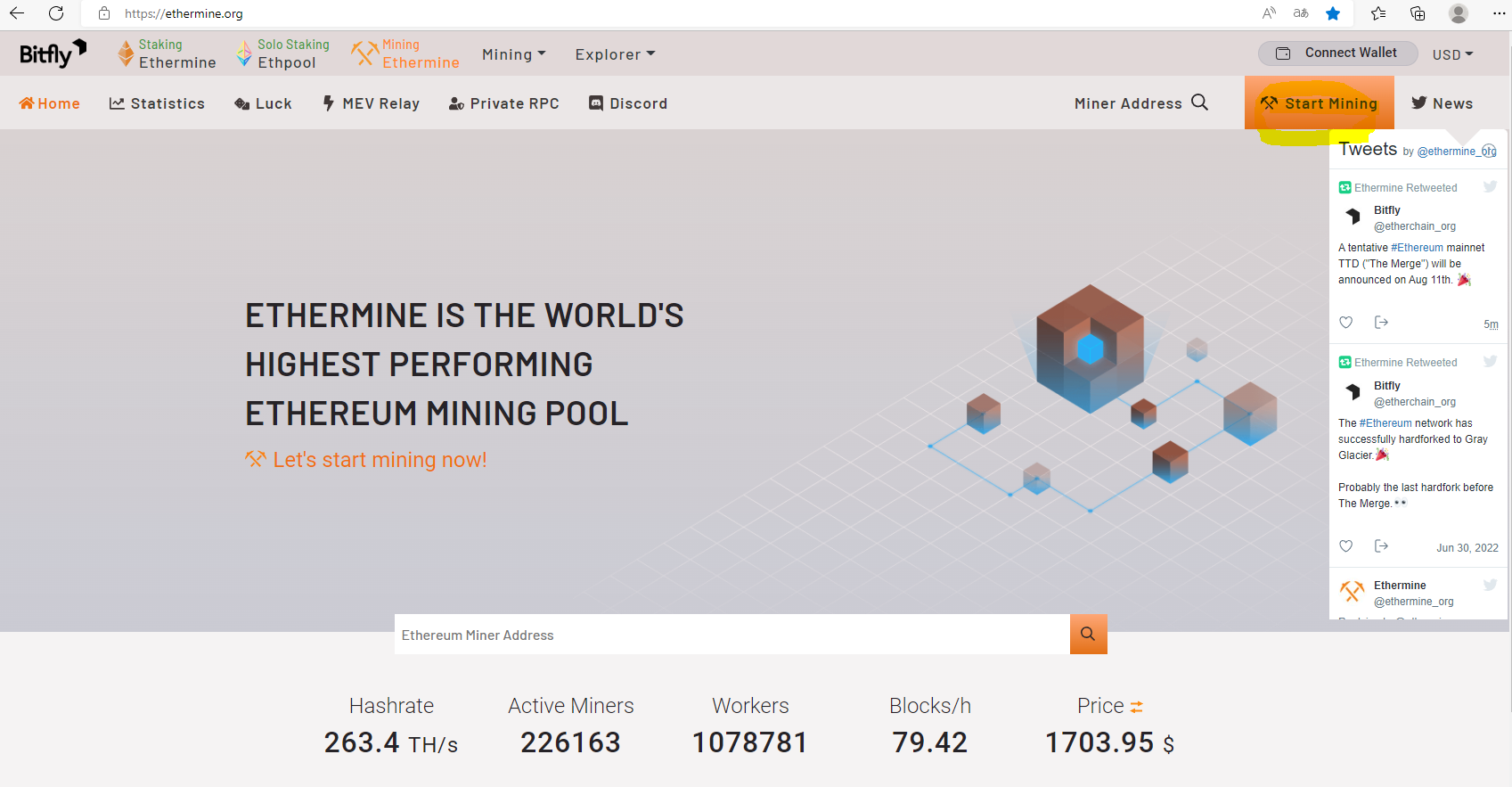Click the Bitfly logo

[x=53, y=53]
